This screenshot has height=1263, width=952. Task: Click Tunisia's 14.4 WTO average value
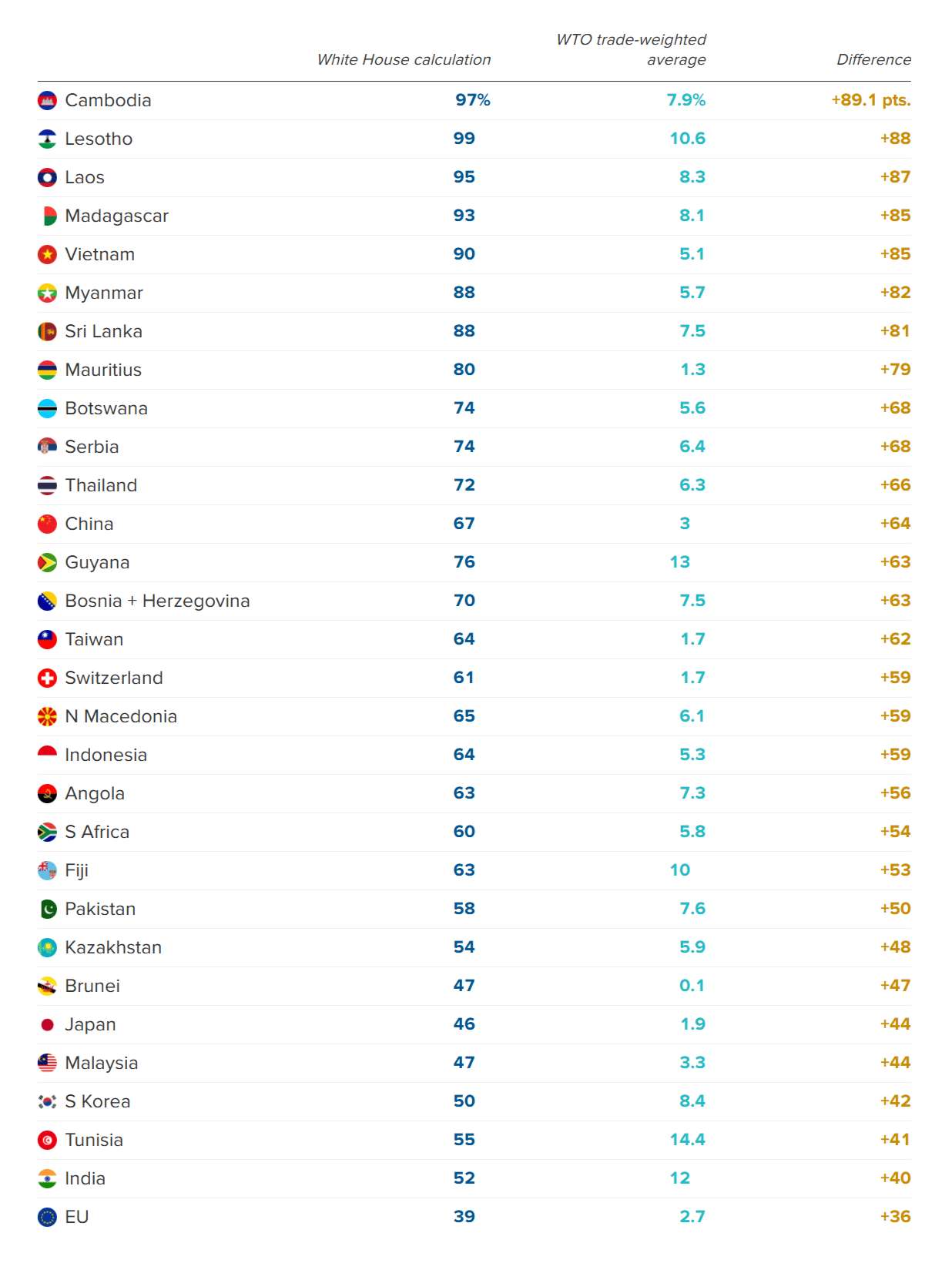tap(687, 1140)
